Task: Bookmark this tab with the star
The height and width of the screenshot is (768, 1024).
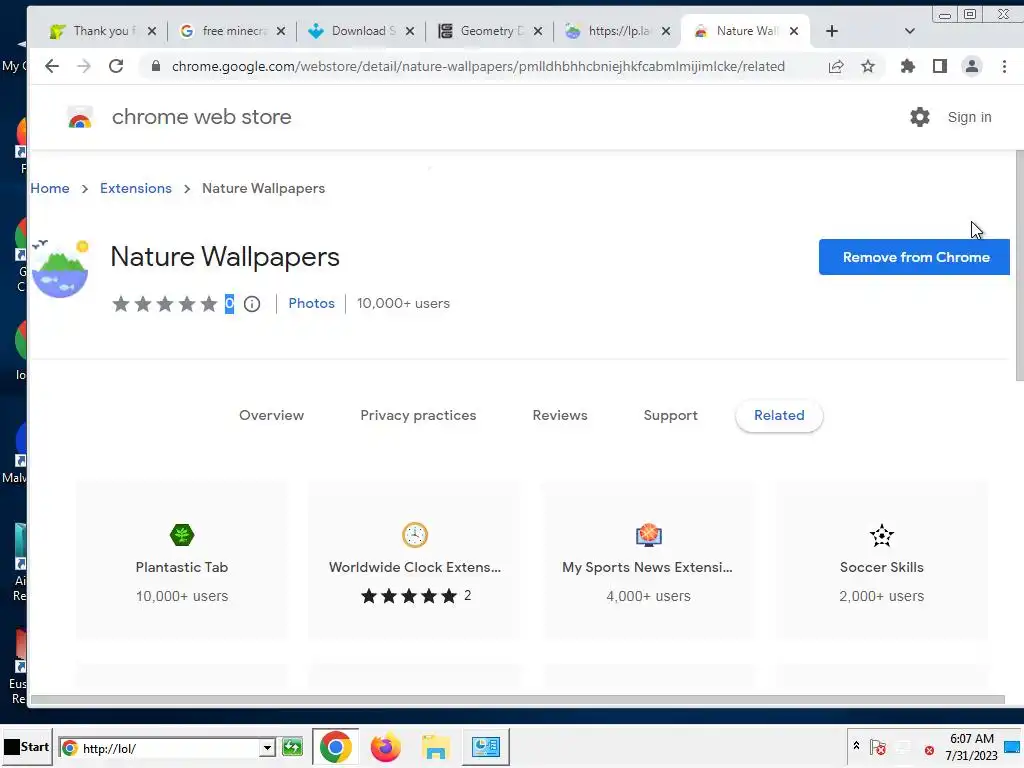Action: coord(868,66)
